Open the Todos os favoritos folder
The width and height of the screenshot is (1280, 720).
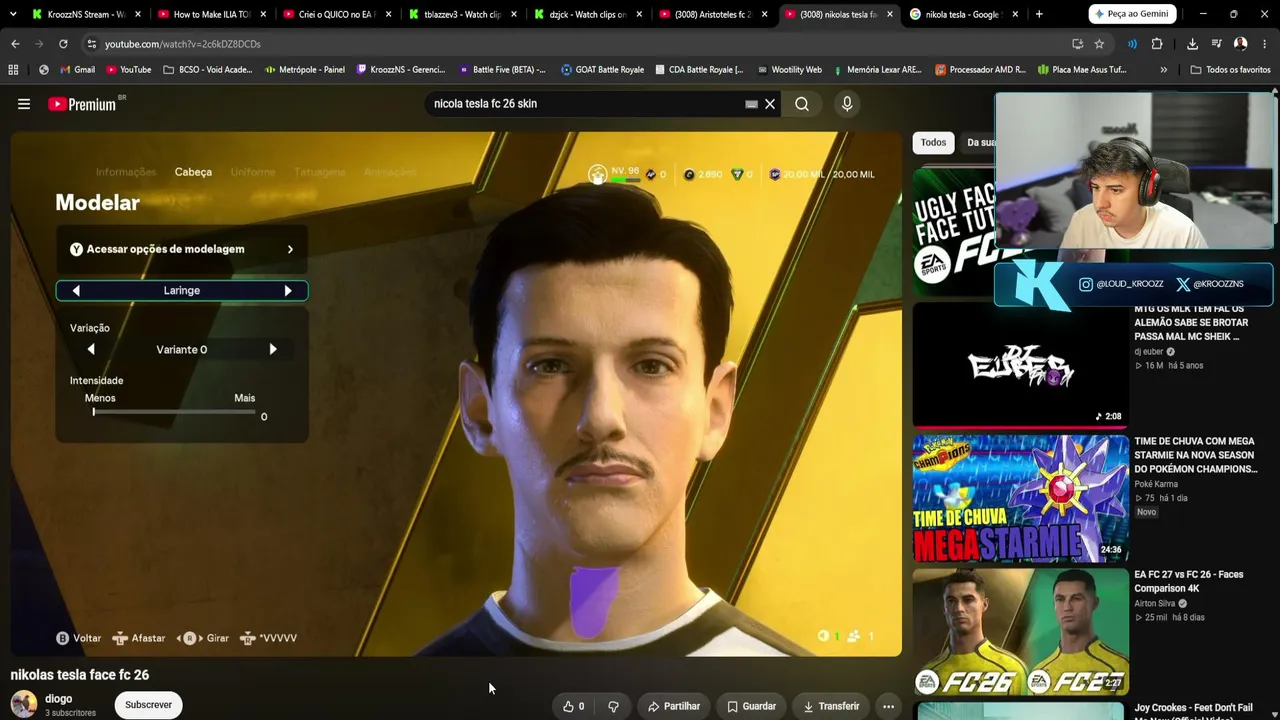click(1231, 70)
